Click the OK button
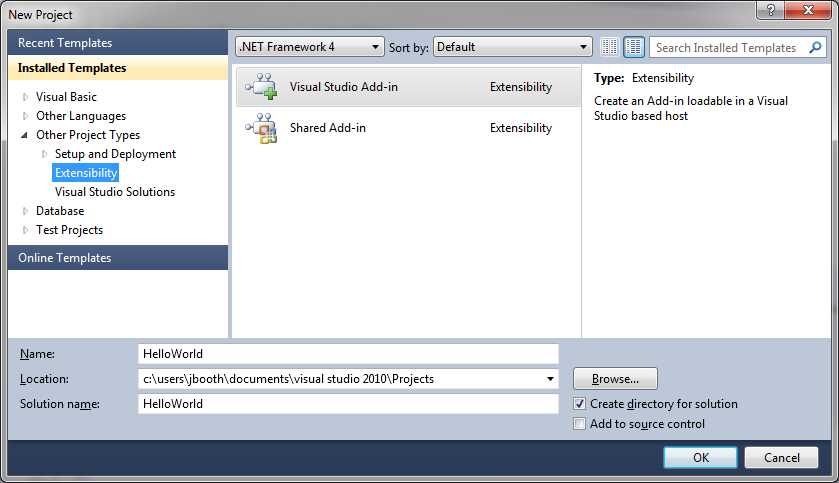The height and width of the screenshot is (483, 839). 700,458
